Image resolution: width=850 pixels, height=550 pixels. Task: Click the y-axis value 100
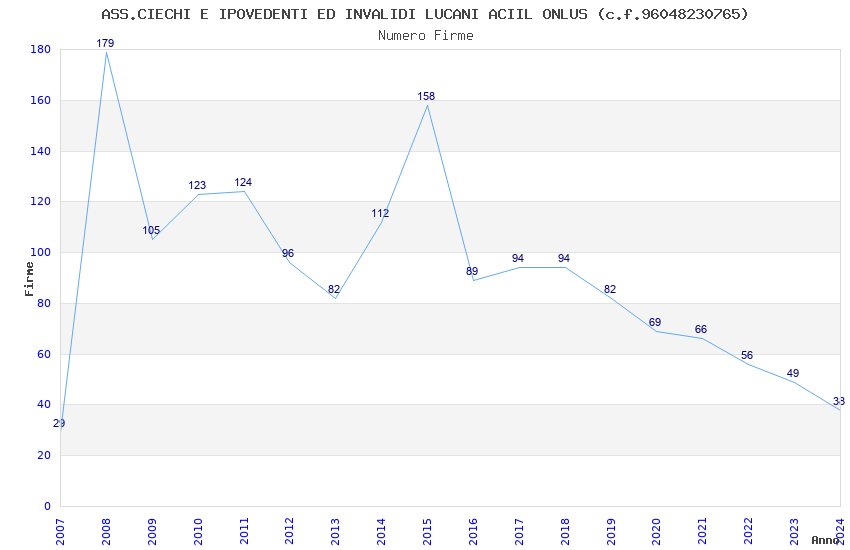pyautogui.click(x=40, y=252)
